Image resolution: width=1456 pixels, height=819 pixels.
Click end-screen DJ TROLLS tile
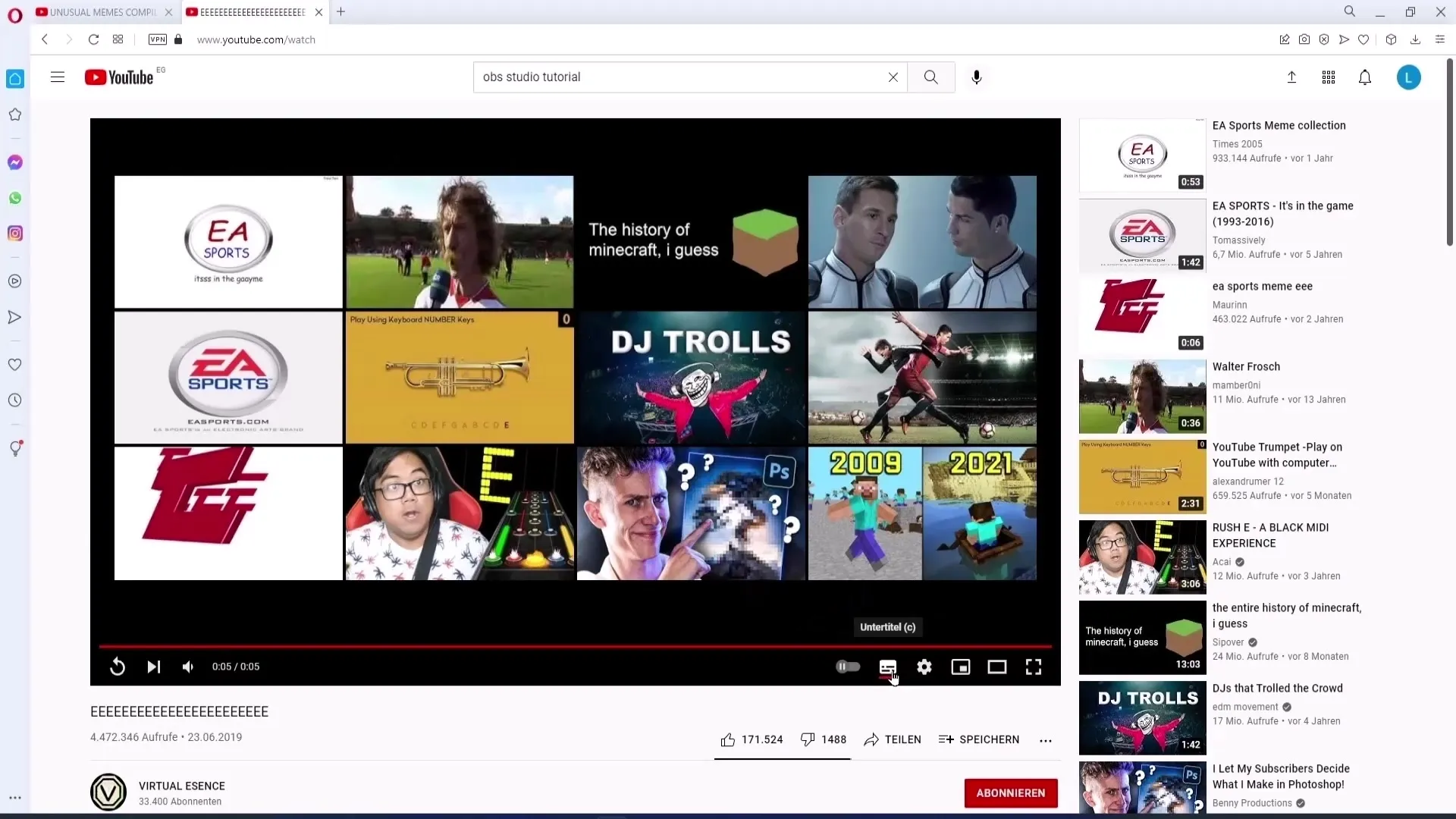(x=691, y=378)
